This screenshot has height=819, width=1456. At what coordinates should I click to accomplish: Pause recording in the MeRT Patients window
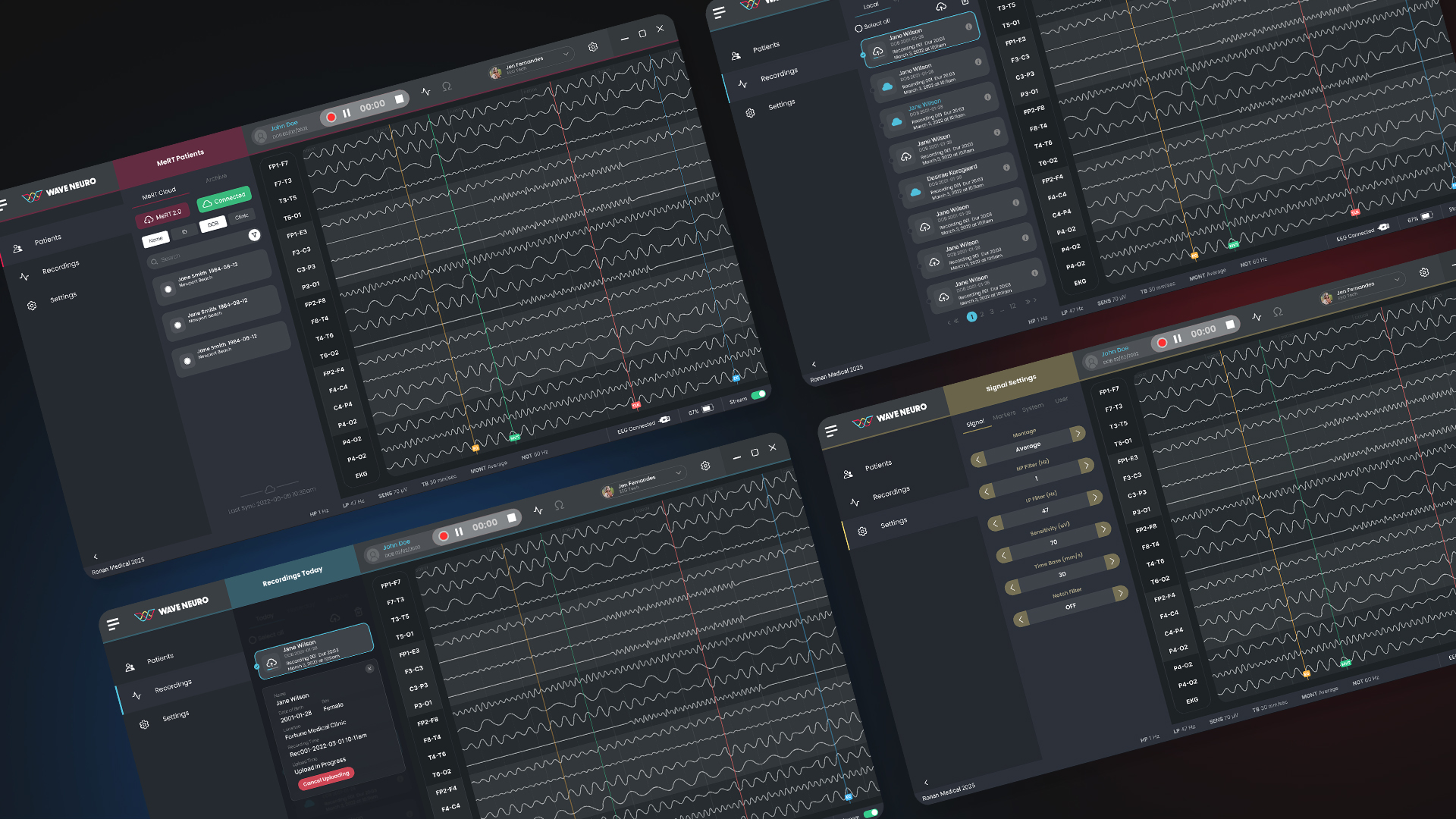click(x=347, y=113)
